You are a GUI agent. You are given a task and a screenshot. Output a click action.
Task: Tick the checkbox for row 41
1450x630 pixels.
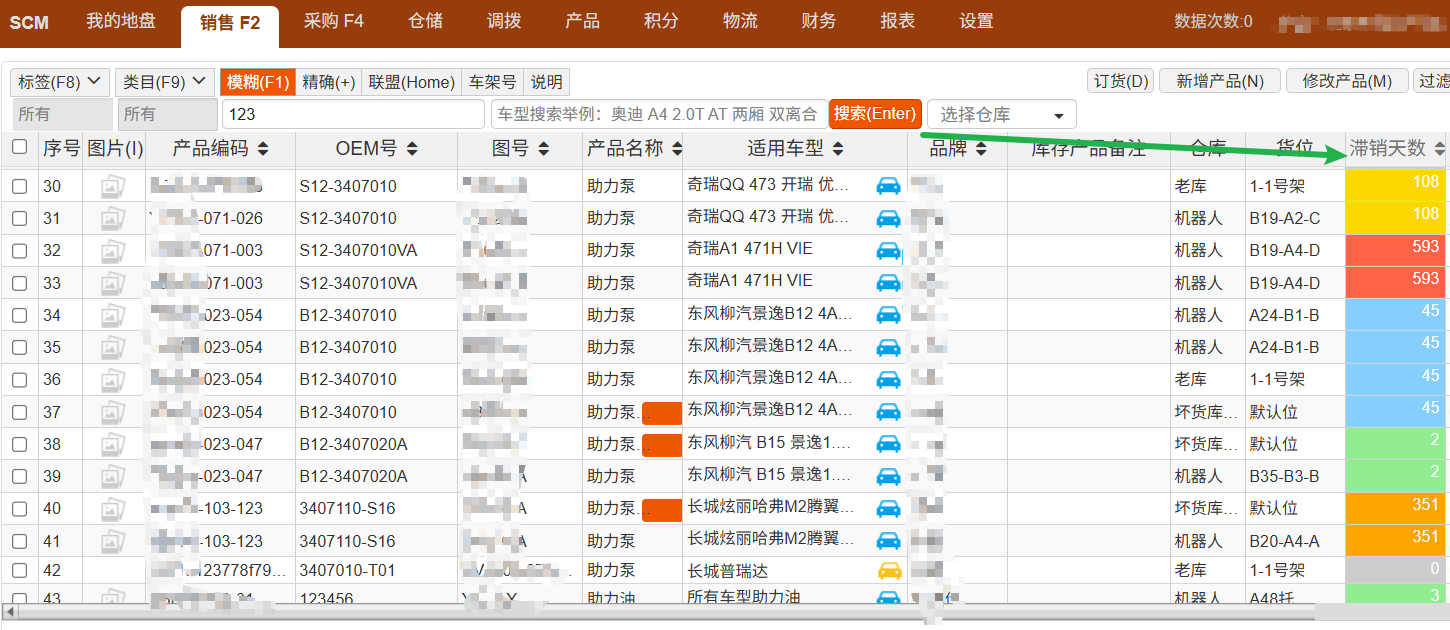pos(20,541)
